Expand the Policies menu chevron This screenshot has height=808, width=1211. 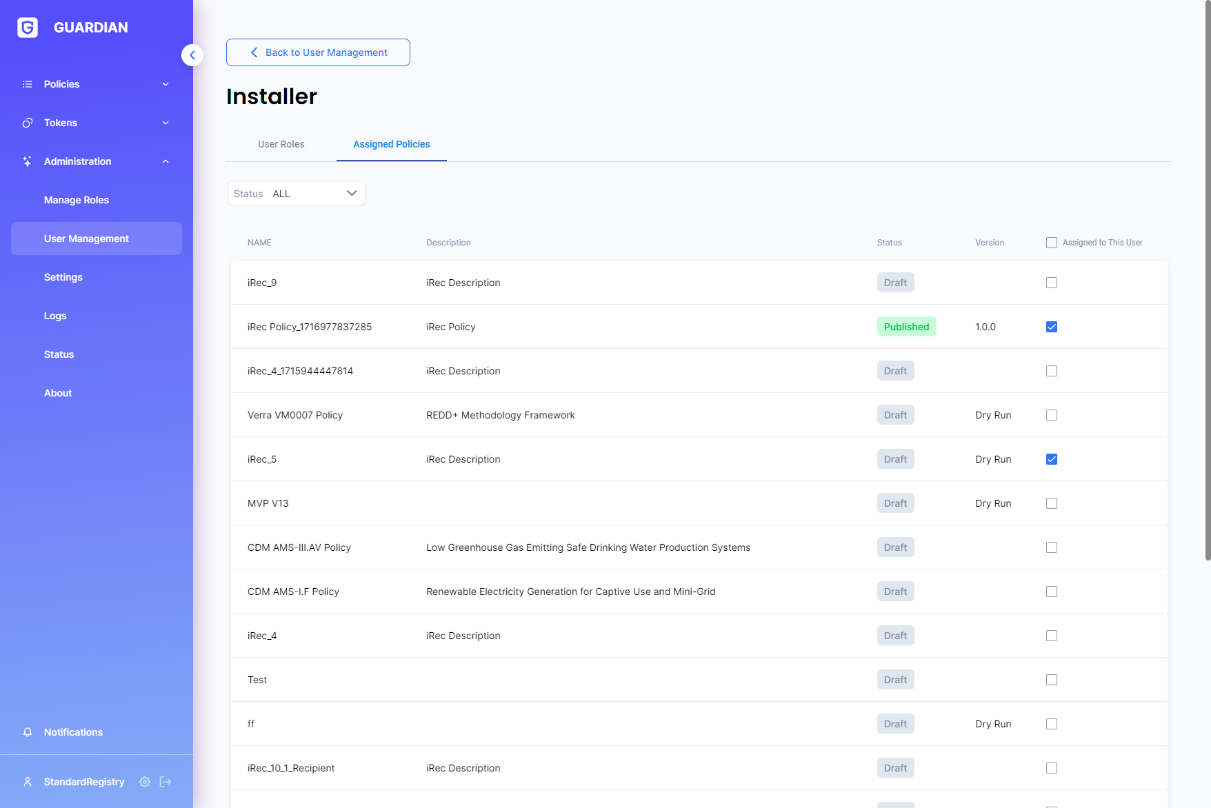[x=165, y=84]
